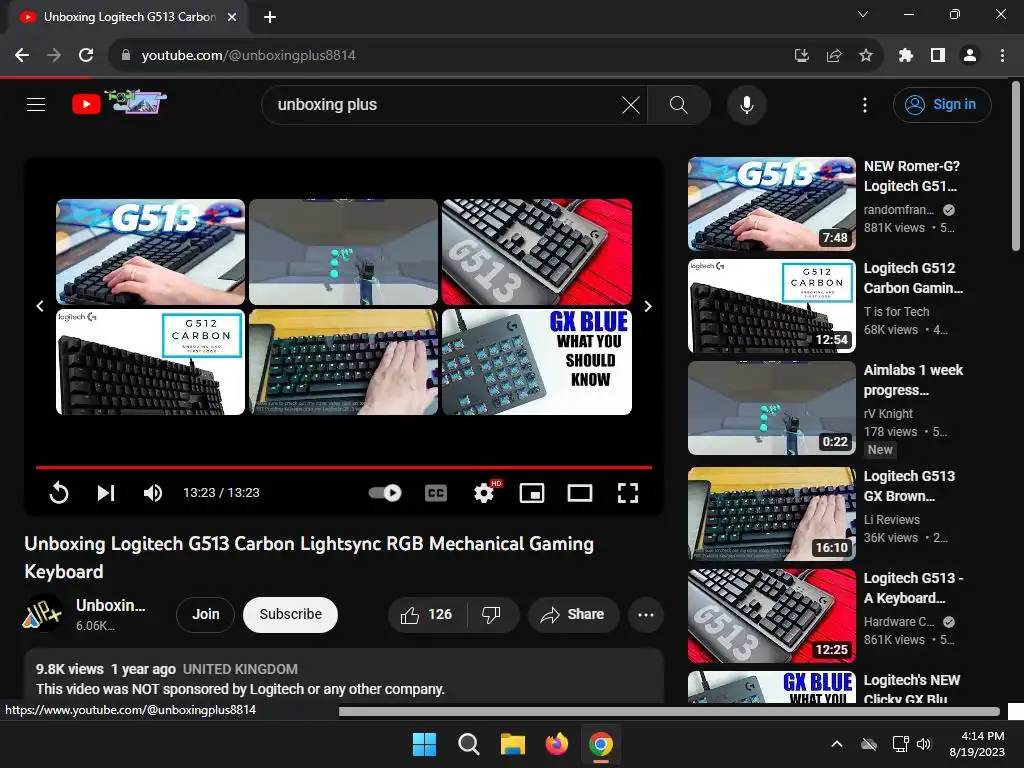Open GX BLUE endscreen video thumbnail
This screenshot has height=768, width=1024.
(537, 362)
